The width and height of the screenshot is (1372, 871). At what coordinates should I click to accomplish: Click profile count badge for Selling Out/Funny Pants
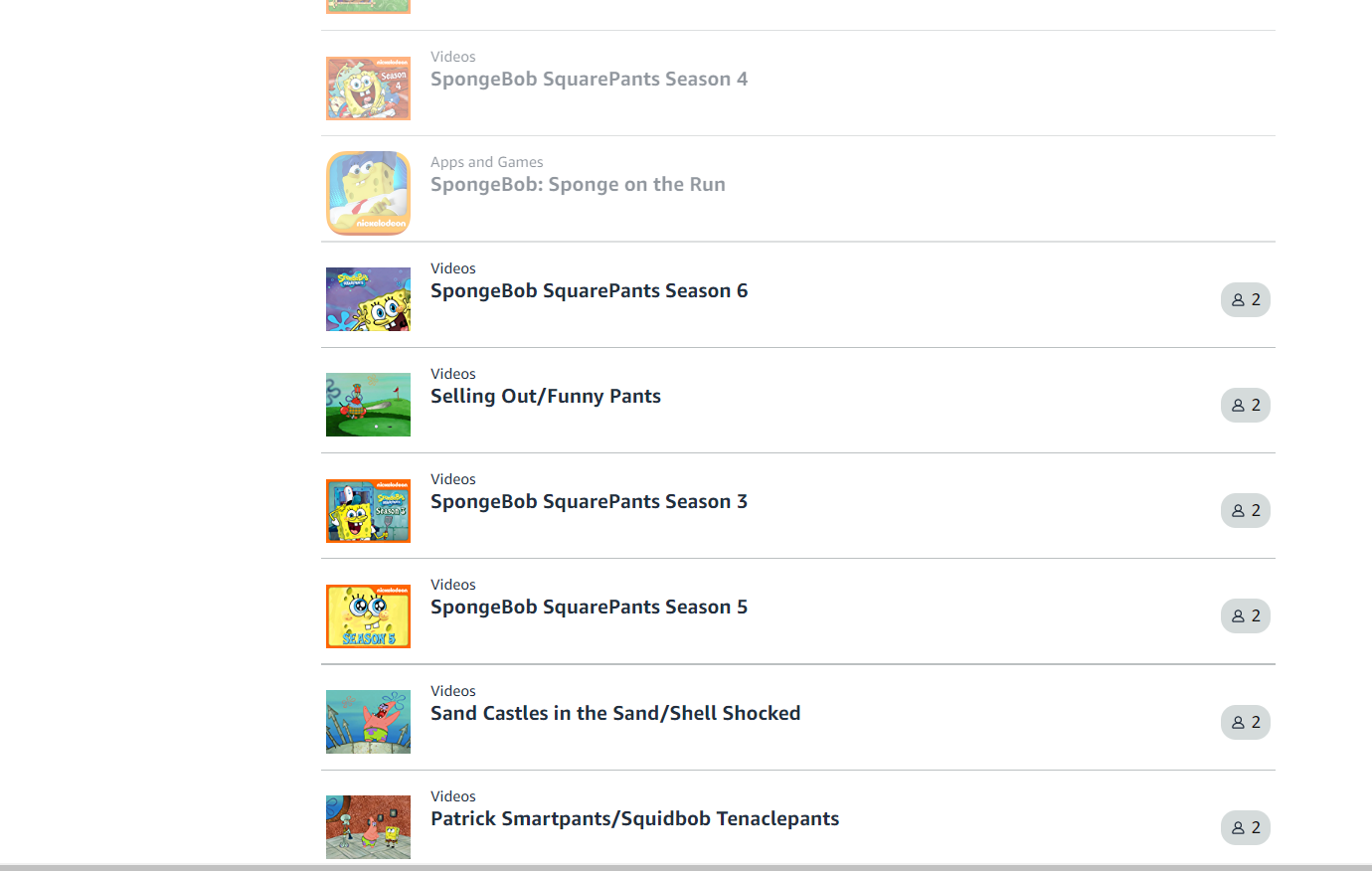click(x=1245, y=406)
